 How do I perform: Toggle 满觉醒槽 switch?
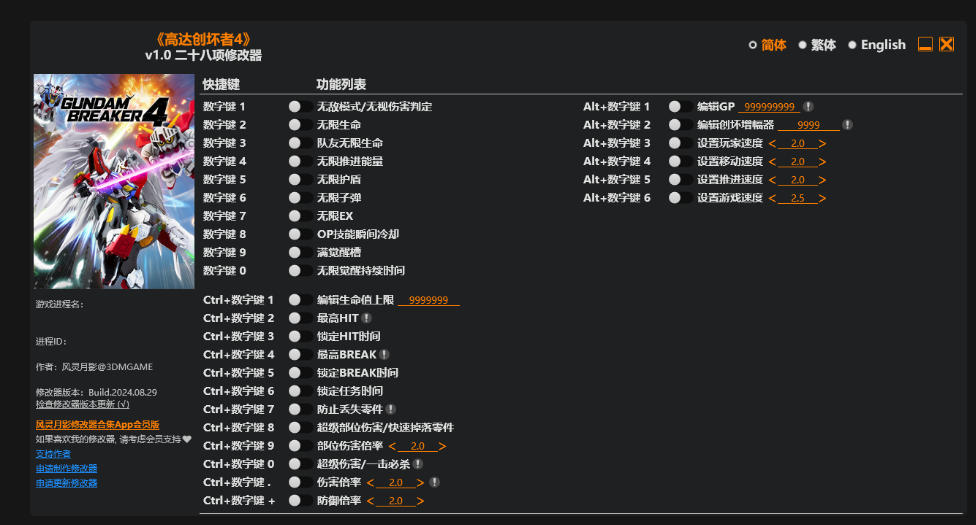tap(300, 252)
